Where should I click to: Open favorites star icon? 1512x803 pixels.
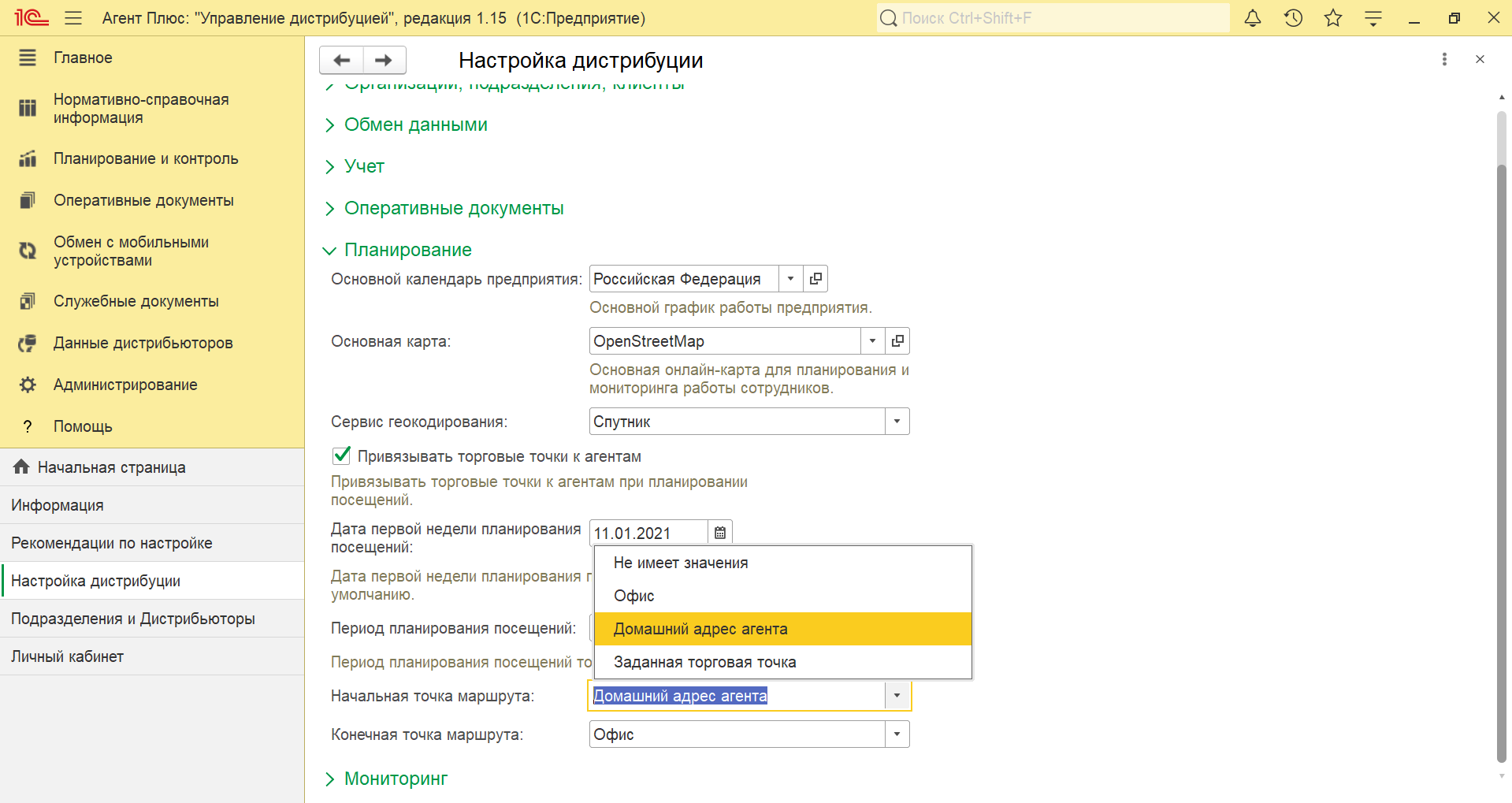[x=1333, y=17]
